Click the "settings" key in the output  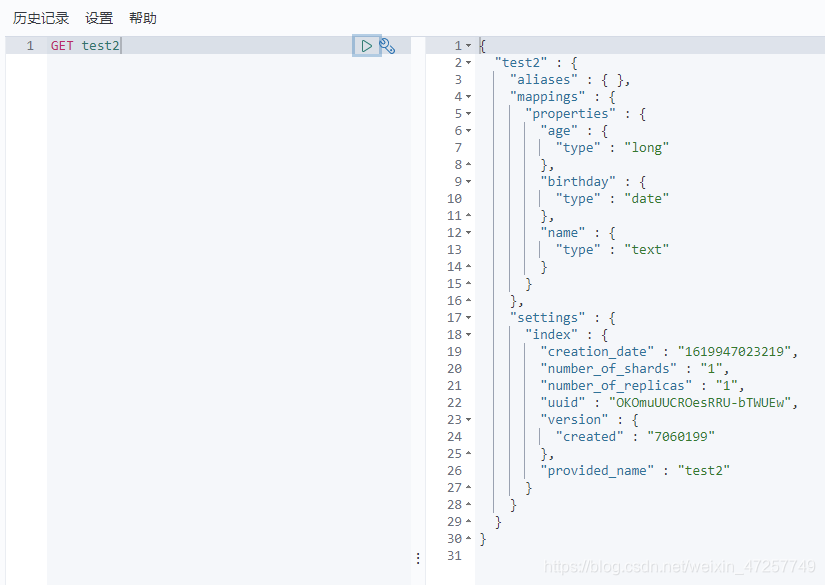(x=547, y=318)
